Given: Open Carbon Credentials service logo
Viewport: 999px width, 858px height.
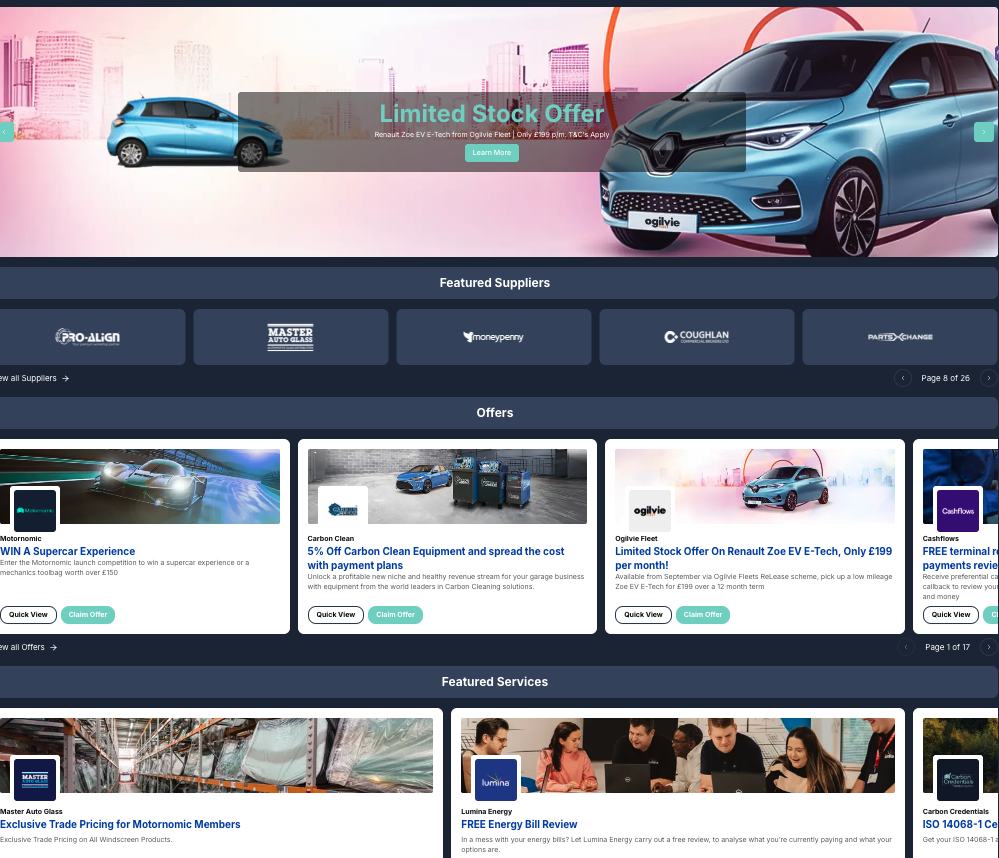Looking at the screenshot, I should [958, 779].
